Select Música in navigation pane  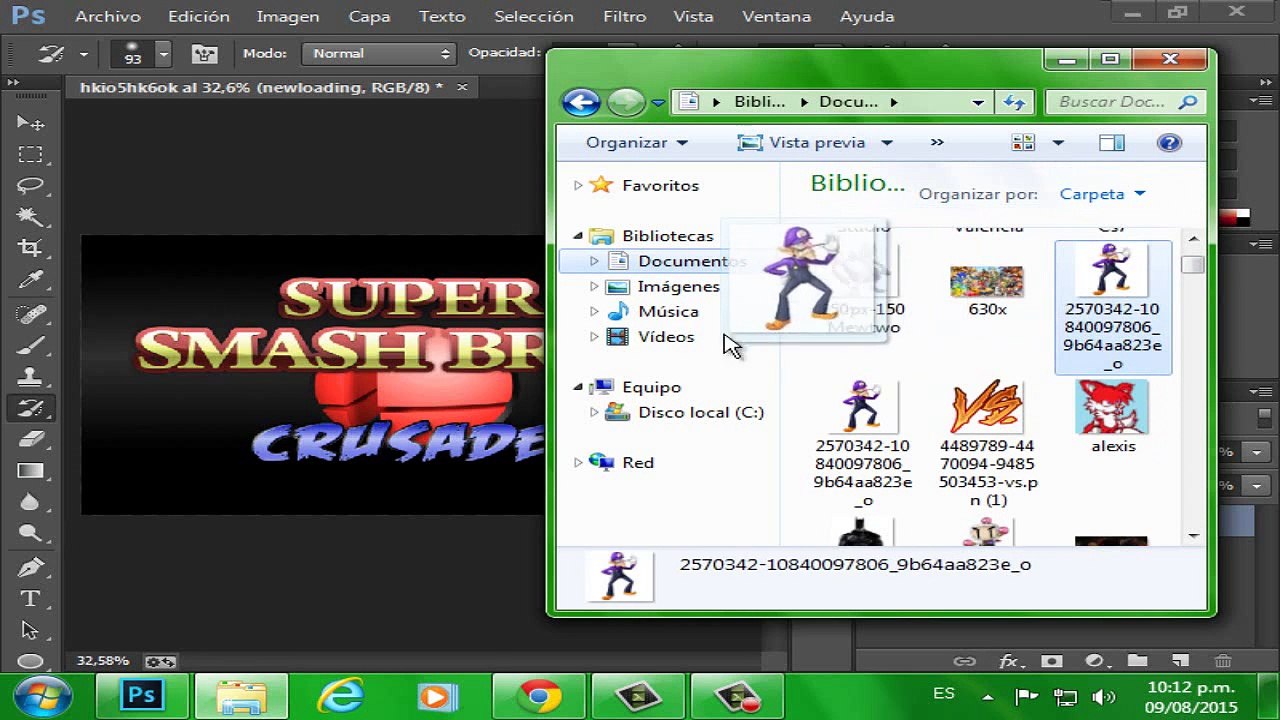(669, 312)
